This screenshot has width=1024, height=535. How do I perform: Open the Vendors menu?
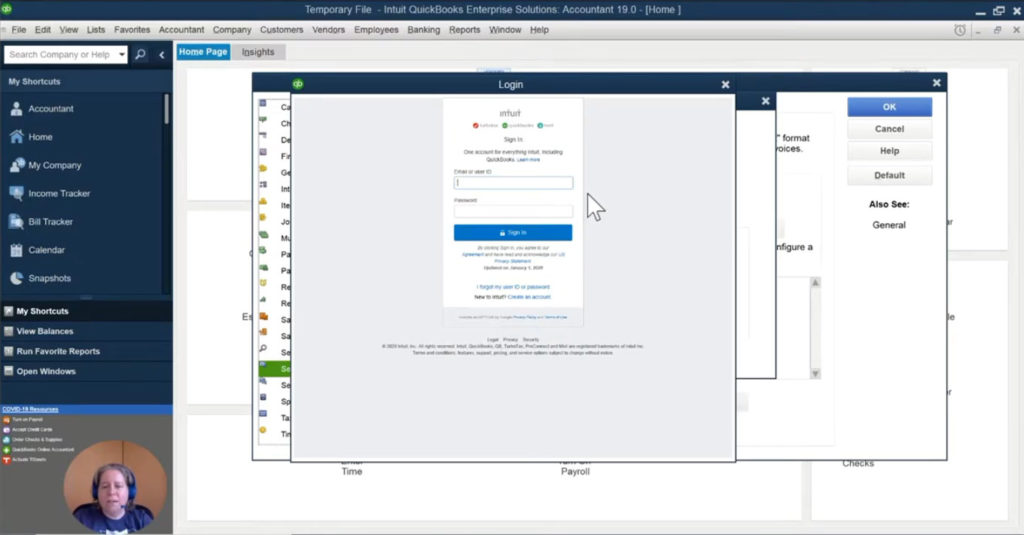(x=327, y=30)
